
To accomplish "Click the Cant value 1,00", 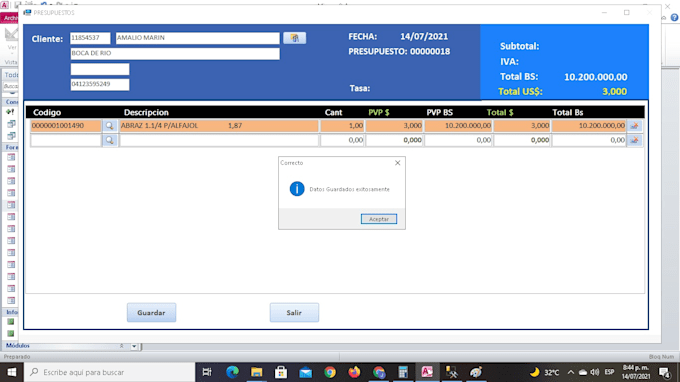I will [x=342, y=126].
